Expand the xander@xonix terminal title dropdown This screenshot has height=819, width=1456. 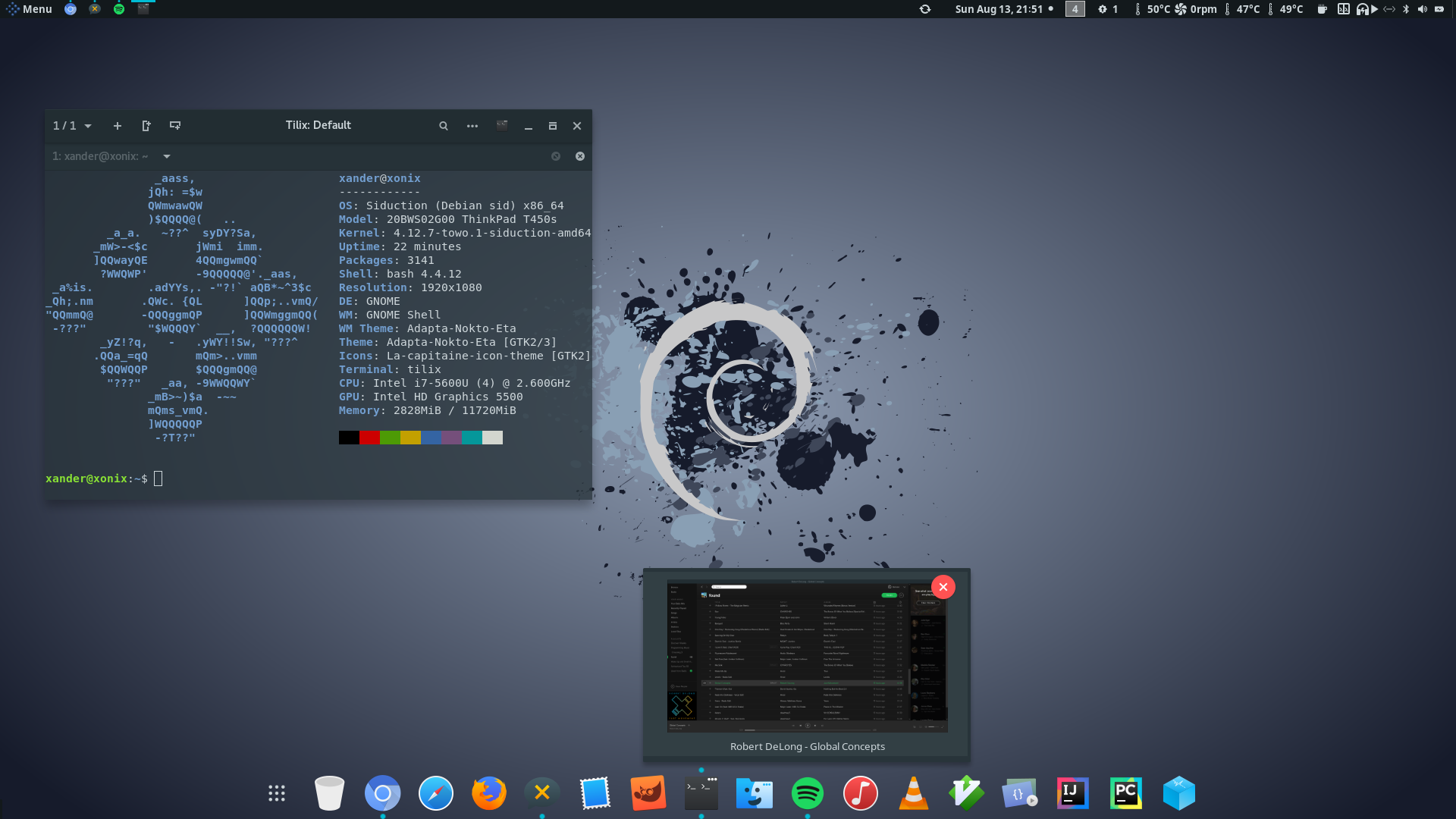click(x=167, y=156)
